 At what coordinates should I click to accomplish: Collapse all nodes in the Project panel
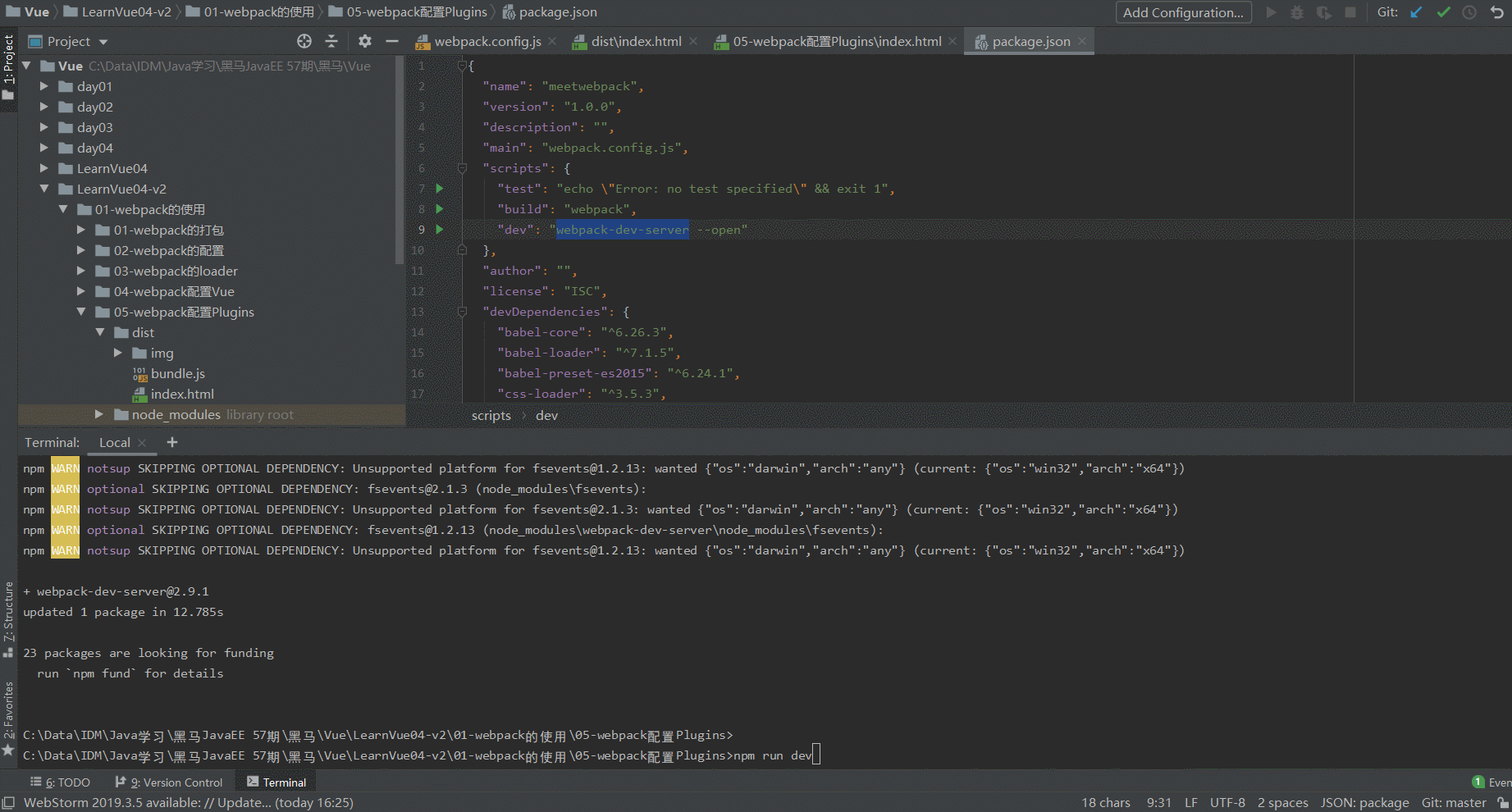[331, 41]
